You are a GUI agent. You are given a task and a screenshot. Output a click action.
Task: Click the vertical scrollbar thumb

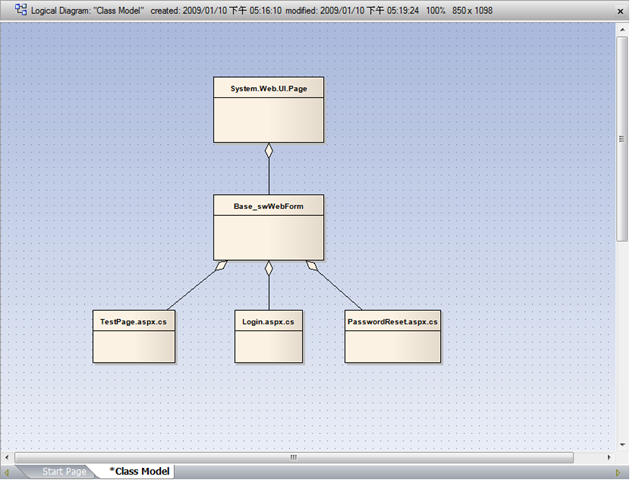point(622,139)
